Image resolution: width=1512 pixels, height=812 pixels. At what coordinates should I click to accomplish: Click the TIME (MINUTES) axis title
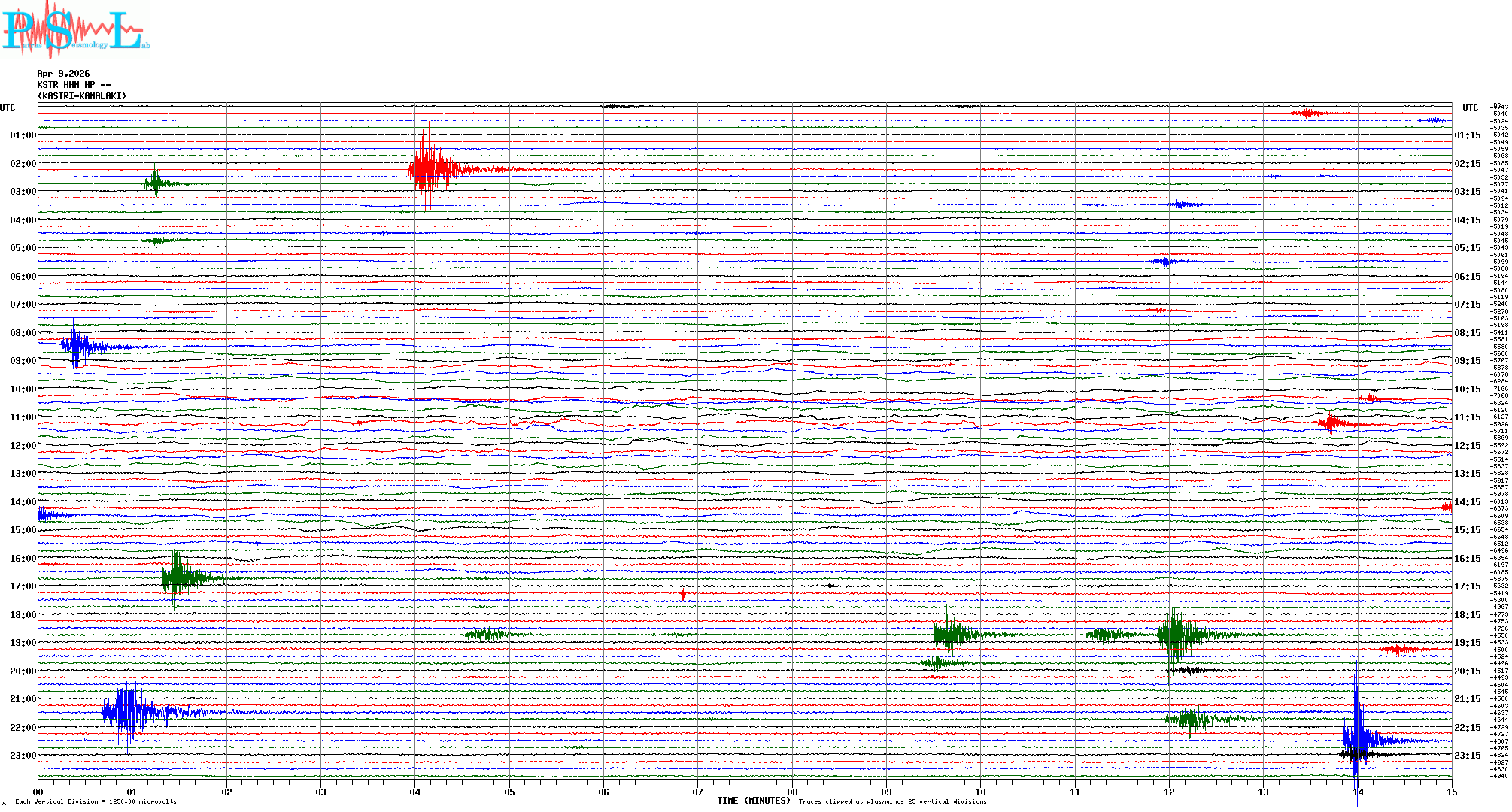pyautogui.click(x=754, y=801)
